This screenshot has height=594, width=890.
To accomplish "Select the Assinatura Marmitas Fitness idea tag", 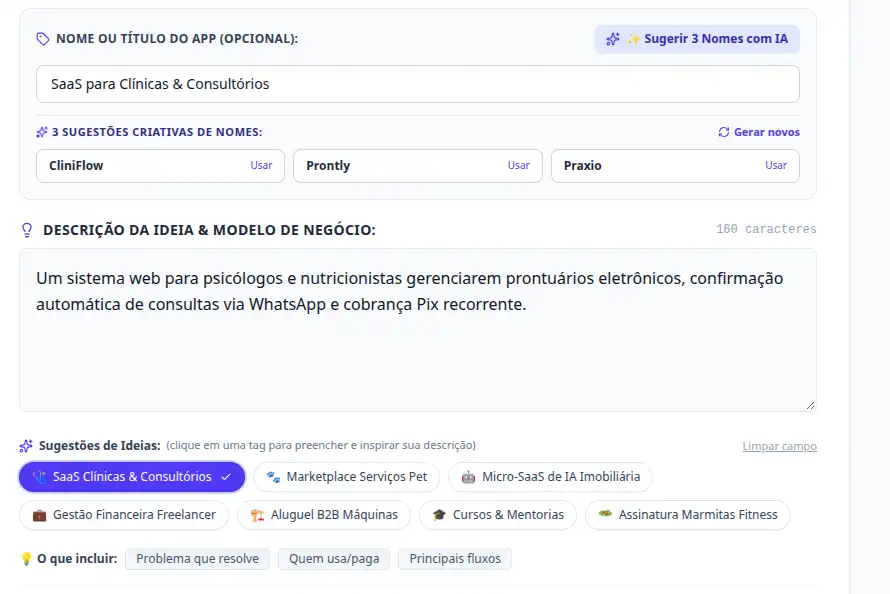I will click(x=688, y=515).
